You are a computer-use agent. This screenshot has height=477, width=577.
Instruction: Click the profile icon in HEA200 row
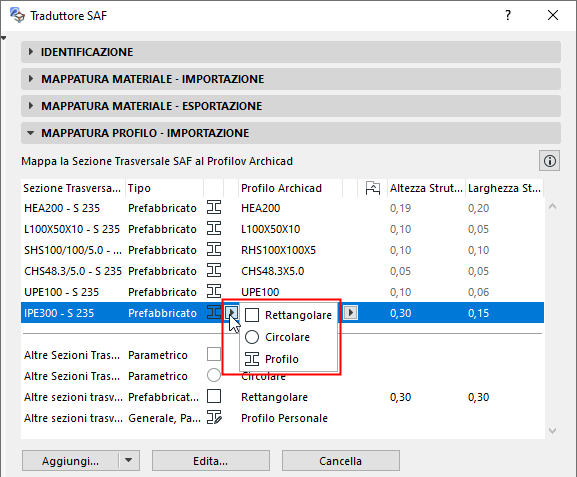point(214,208)
